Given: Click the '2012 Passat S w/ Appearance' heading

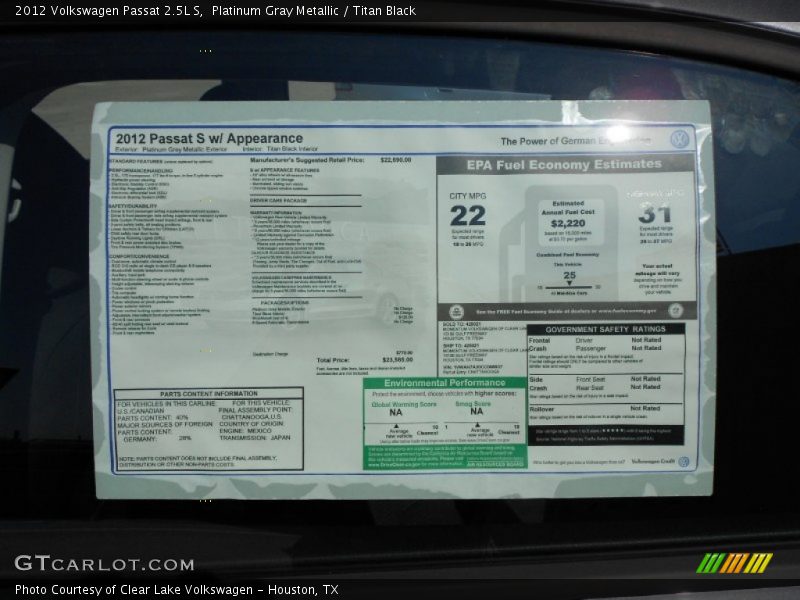Looking at the screenshot, I should tap(209, 138).
